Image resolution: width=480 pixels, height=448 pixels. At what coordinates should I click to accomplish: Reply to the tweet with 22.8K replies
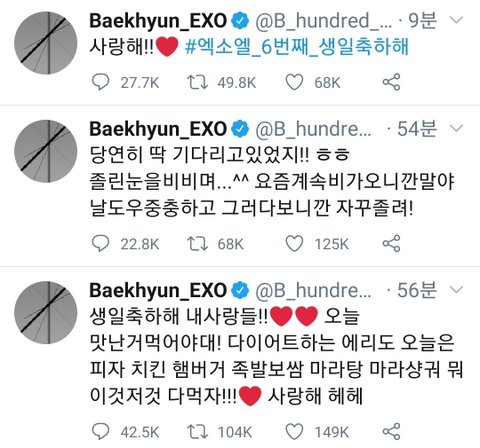(100, 243)
